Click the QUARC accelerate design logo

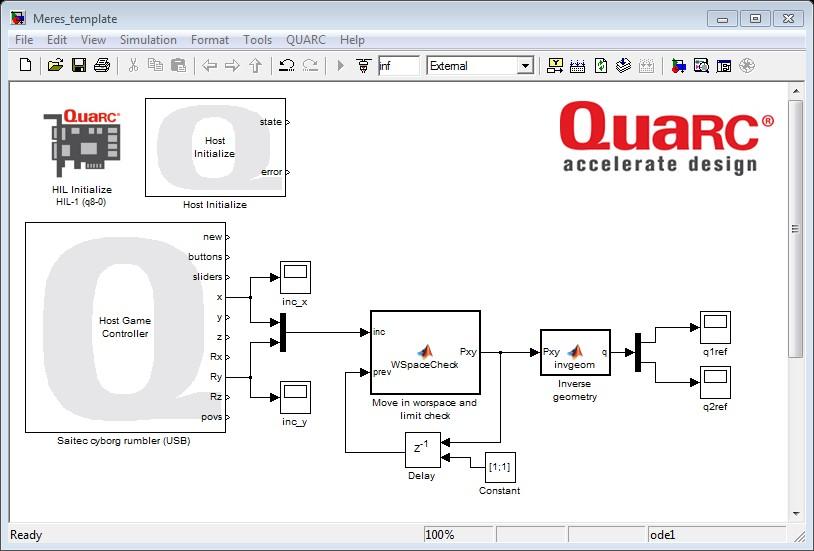click(666, 138)
